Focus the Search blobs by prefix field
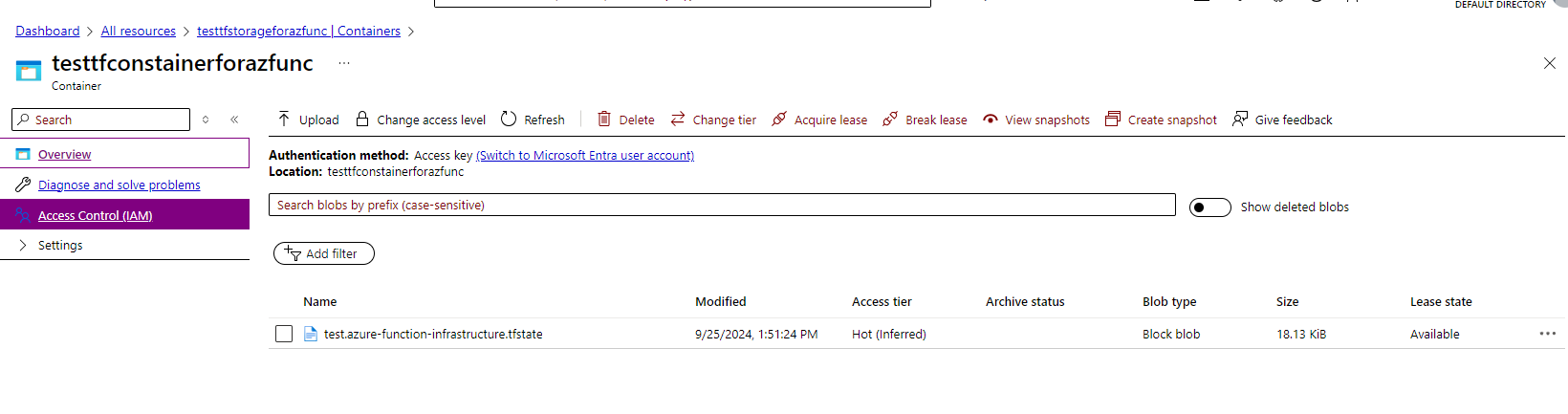 click(x=722, y=205)
